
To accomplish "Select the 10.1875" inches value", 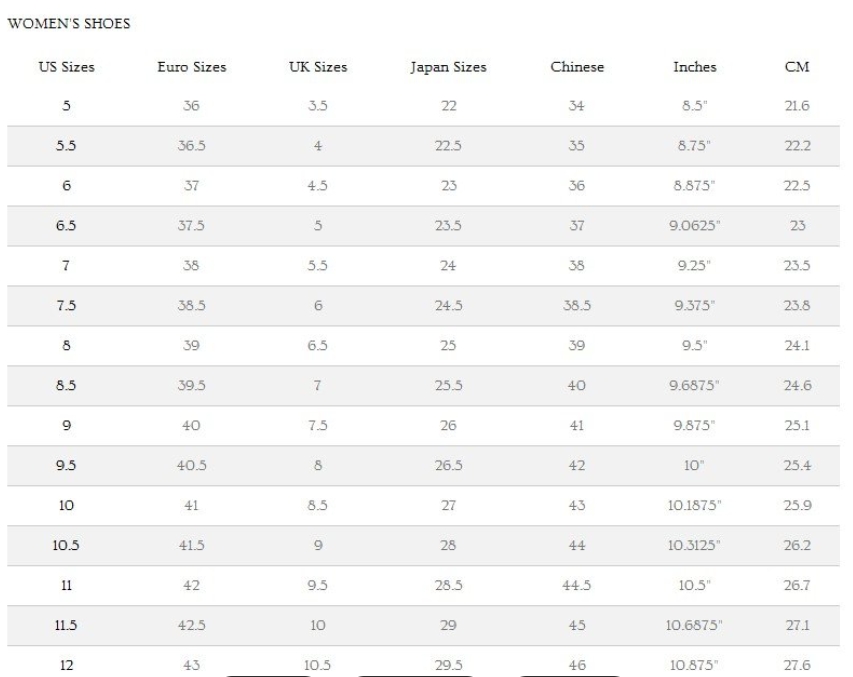I will click(694, 506).
